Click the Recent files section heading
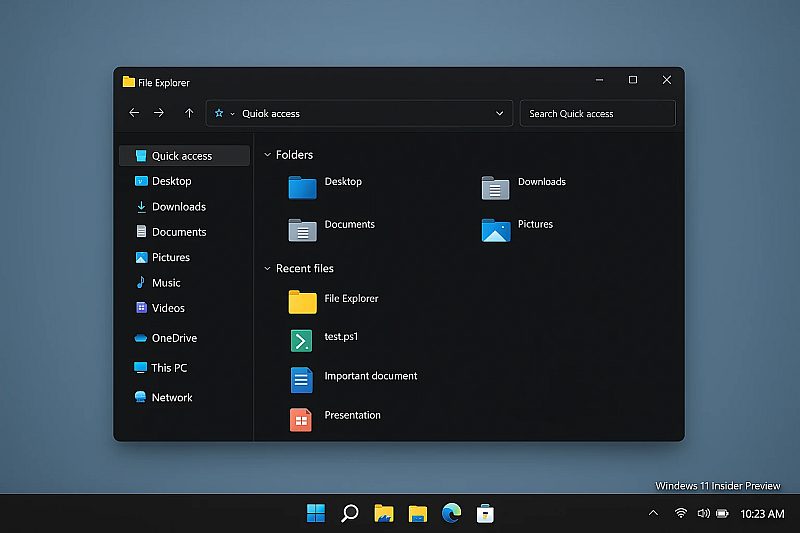The image size is (800, 533). pos(305,268)
